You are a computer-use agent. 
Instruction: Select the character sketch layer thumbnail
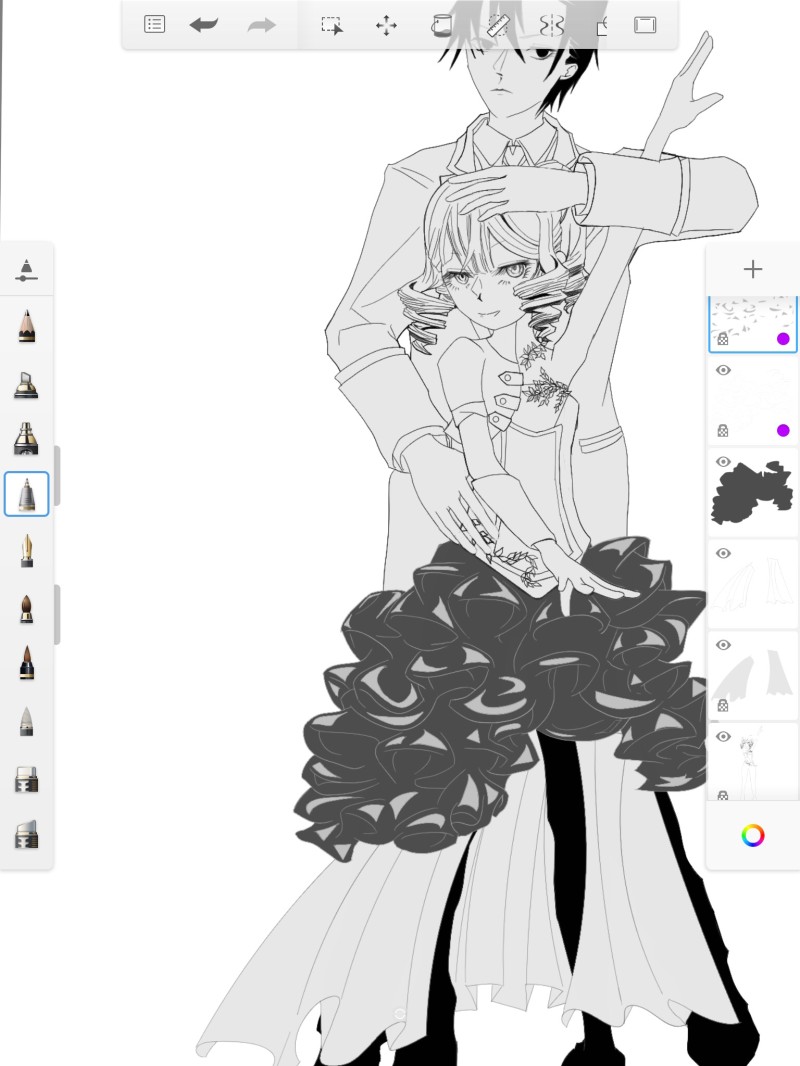pos(752,761)
